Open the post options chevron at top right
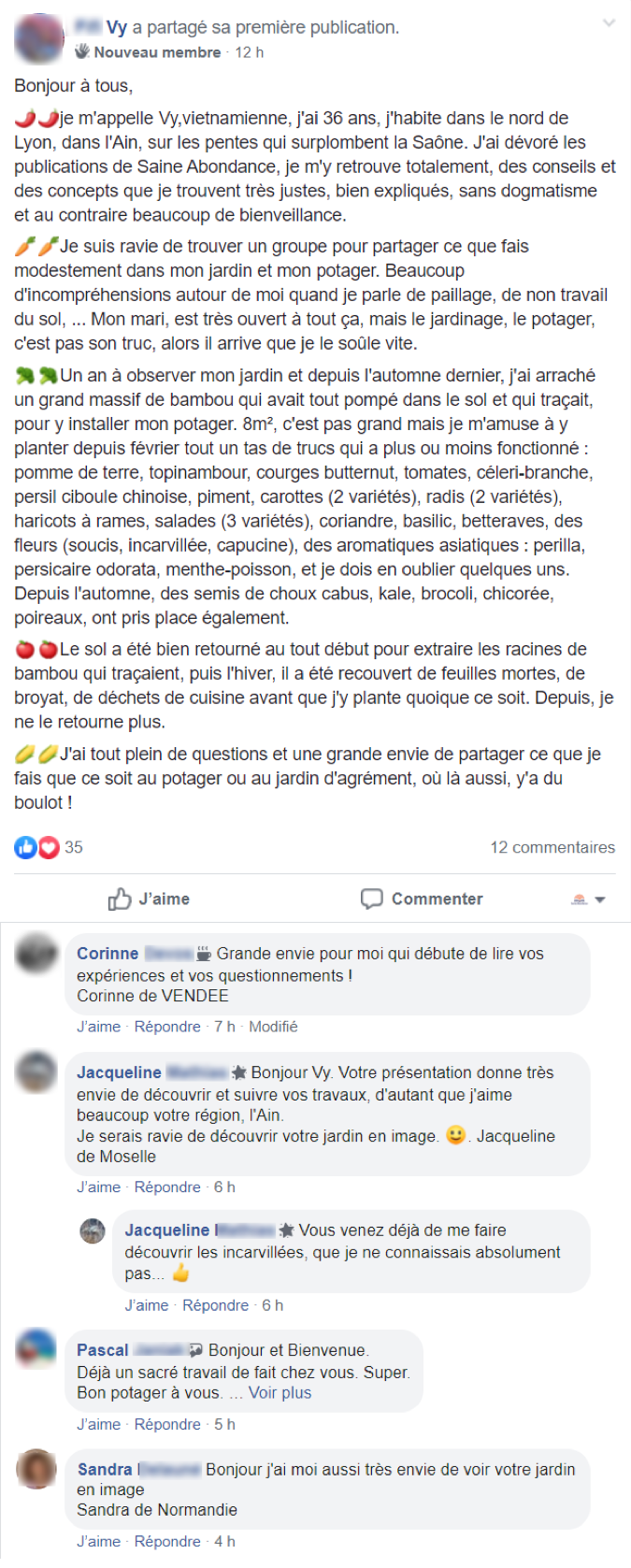Screen dimensions: 631x1568 click(609, 23)
